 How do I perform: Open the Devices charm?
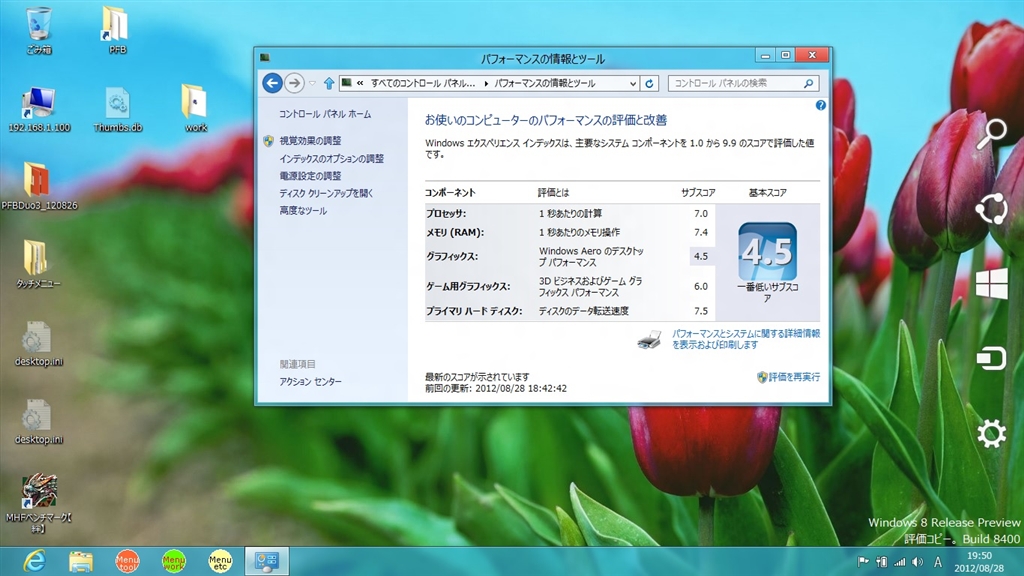(x=990, y=359)
